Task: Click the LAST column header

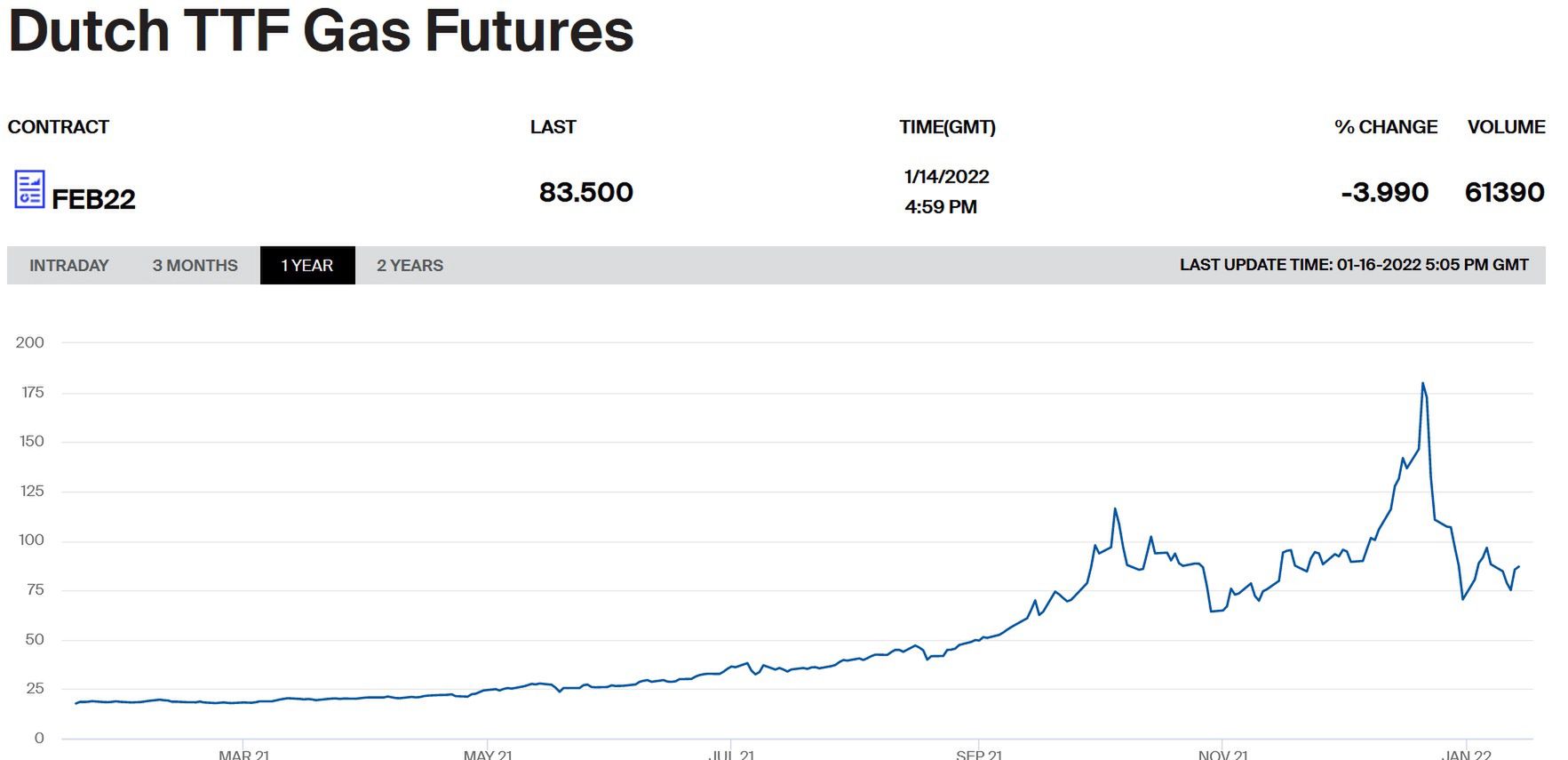Action: click(553, 127)
